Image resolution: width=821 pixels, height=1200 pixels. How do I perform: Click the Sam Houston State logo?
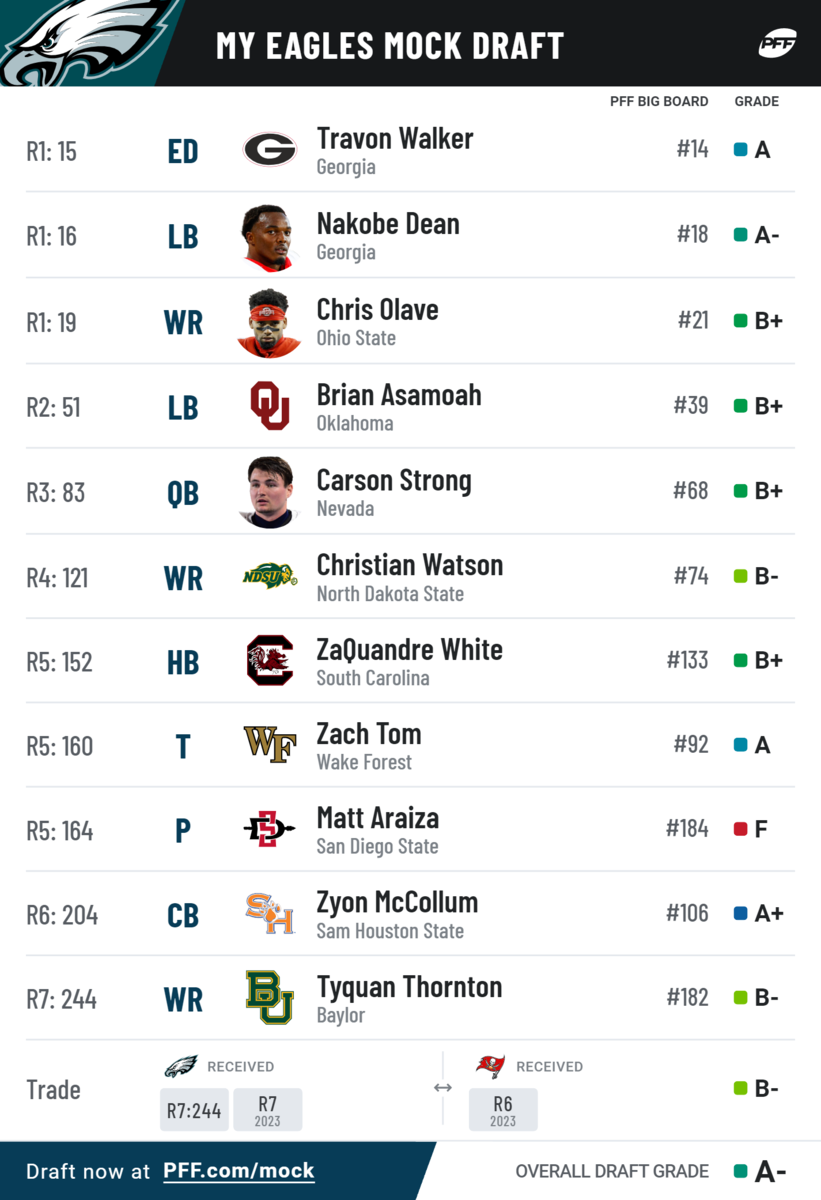tap(269, 914)
